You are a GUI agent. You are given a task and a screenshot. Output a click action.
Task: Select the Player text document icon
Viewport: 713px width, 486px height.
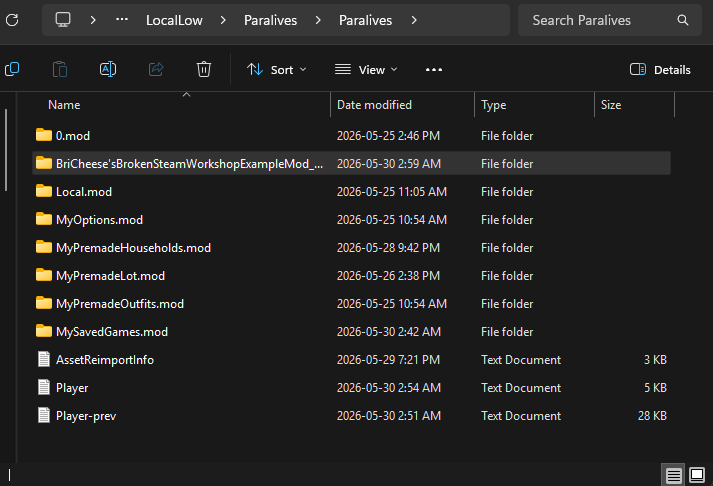tap(44, 387)
